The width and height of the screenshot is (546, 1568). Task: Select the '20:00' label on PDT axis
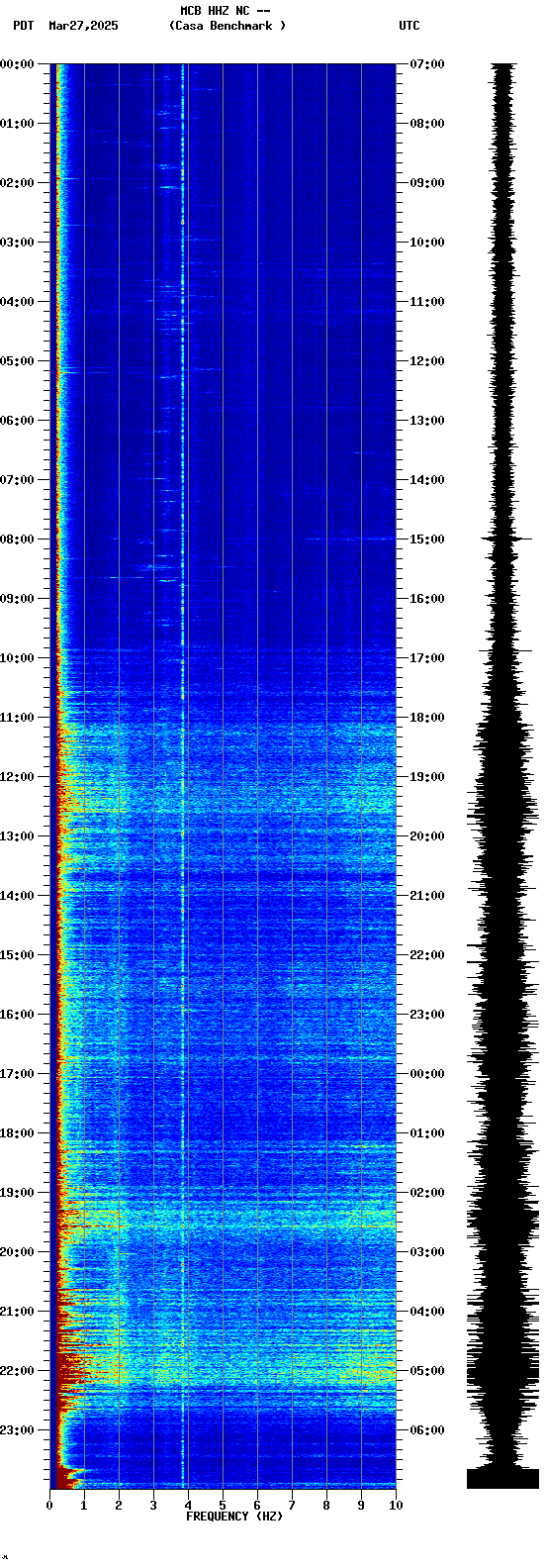(17, 1252)
